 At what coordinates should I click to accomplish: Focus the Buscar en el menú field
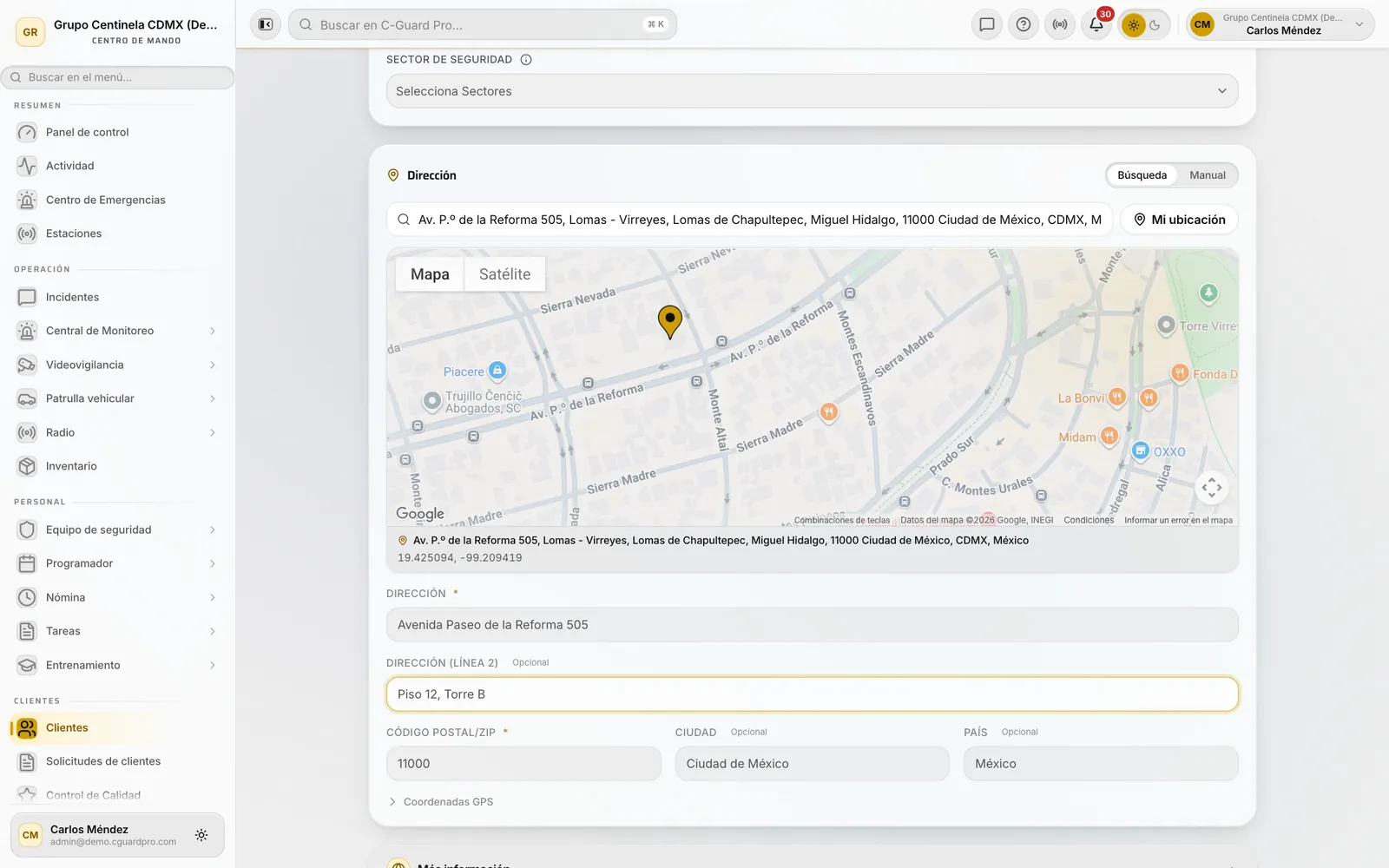117,77
